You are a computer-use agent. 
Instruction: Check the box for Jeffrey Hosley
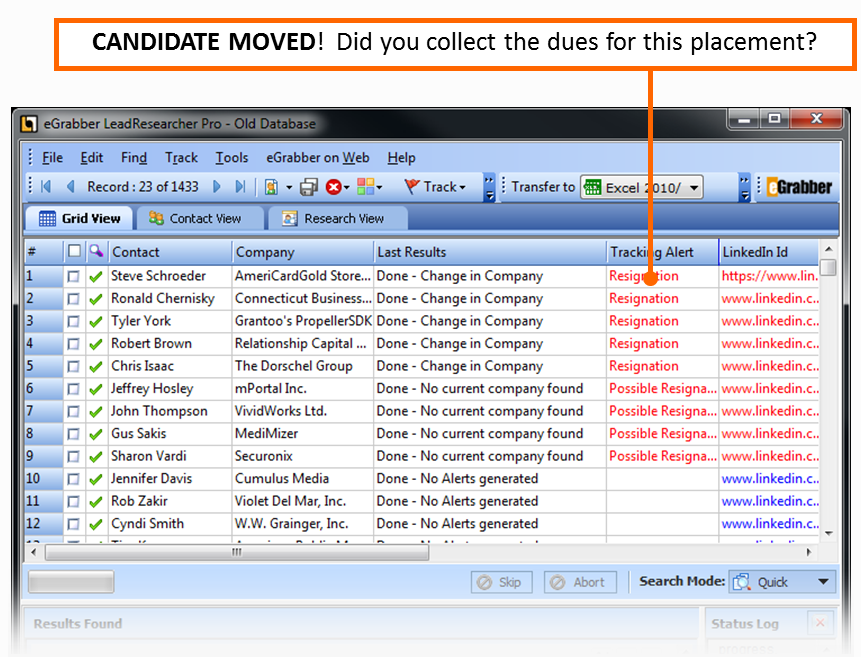click(x=73, y=389)
